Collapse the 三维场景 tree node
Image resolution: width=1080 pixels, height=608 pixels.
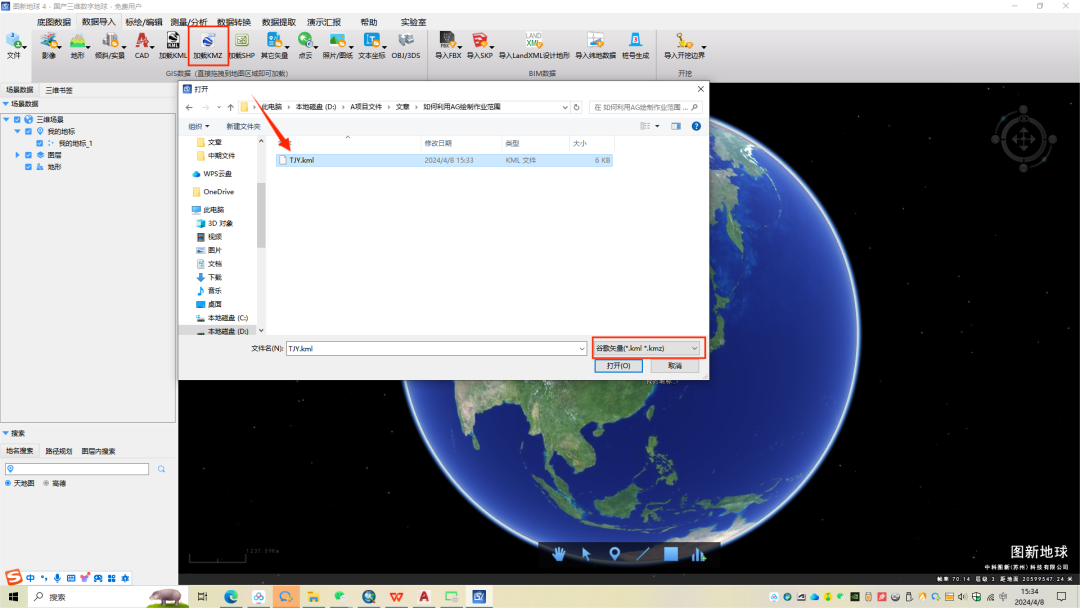[6, 120]
